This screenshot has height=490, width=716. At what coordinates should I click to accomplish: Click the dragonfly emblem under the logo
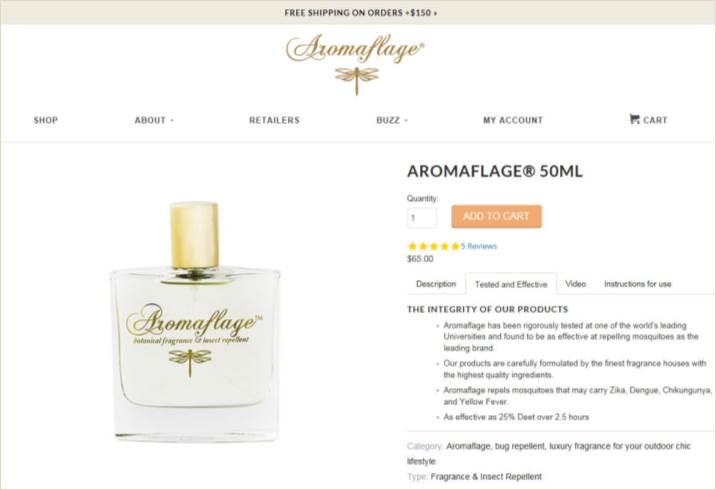[x=357, y=80]
